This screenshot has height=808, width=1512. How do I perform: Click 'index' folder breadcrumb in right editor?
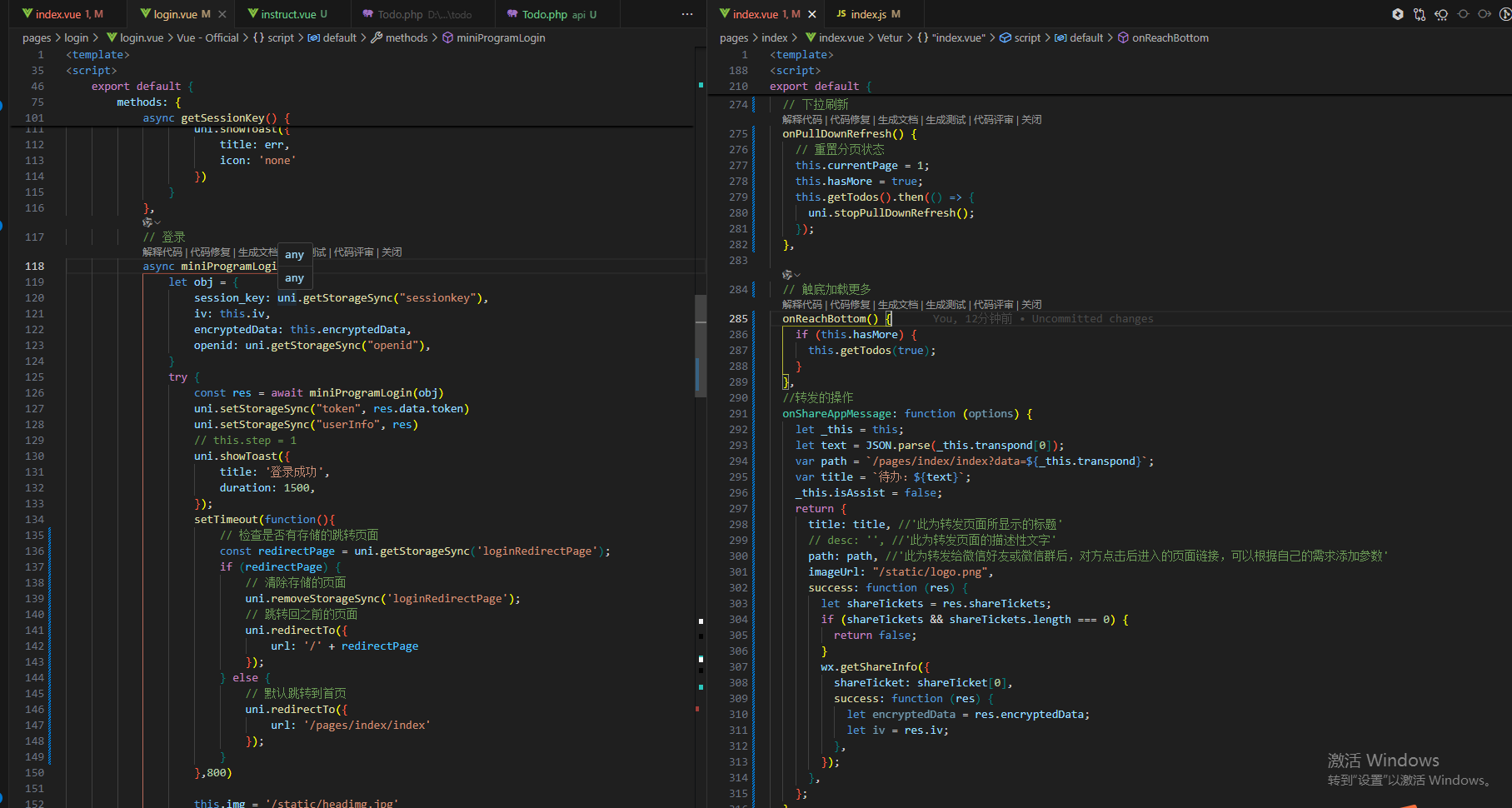775,37
